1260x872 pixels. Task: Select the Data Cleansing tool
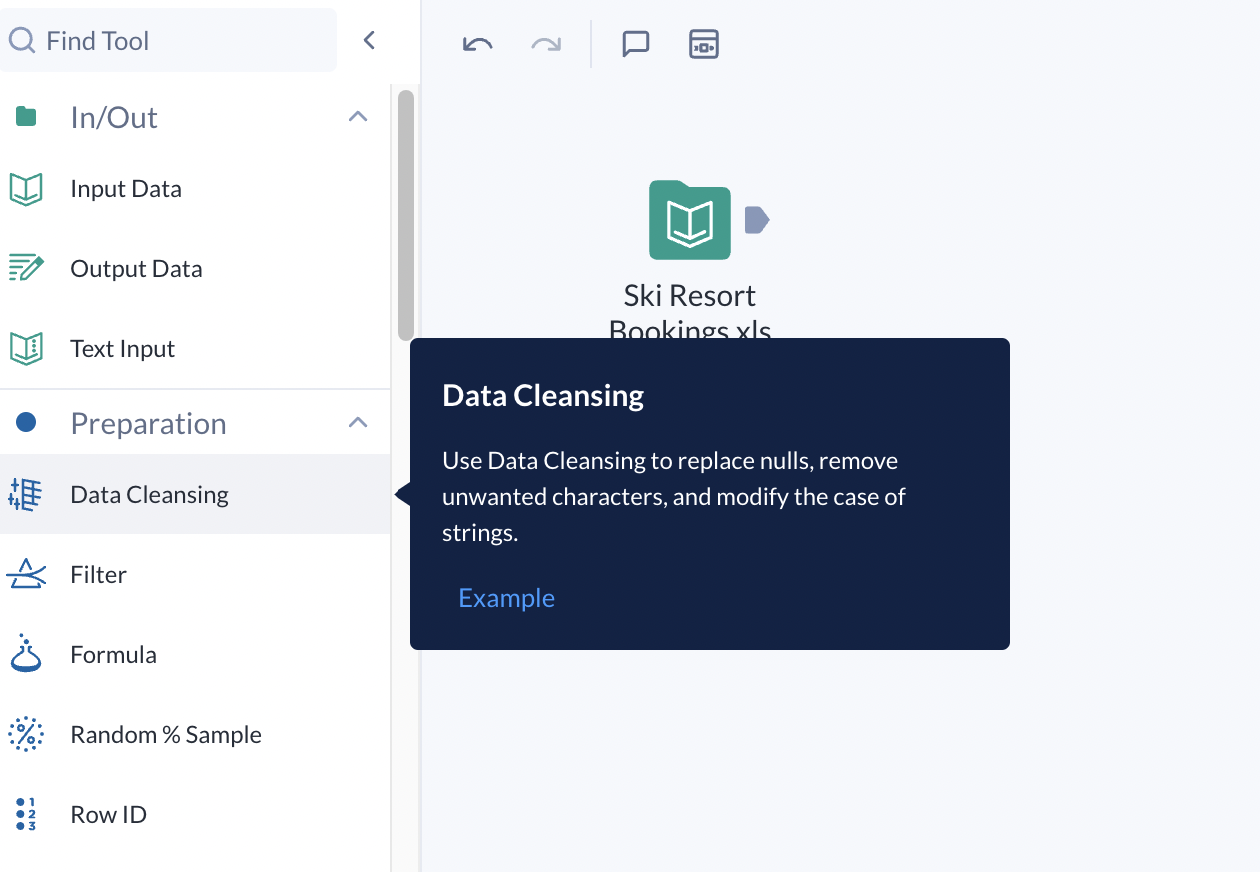(148, 494)
